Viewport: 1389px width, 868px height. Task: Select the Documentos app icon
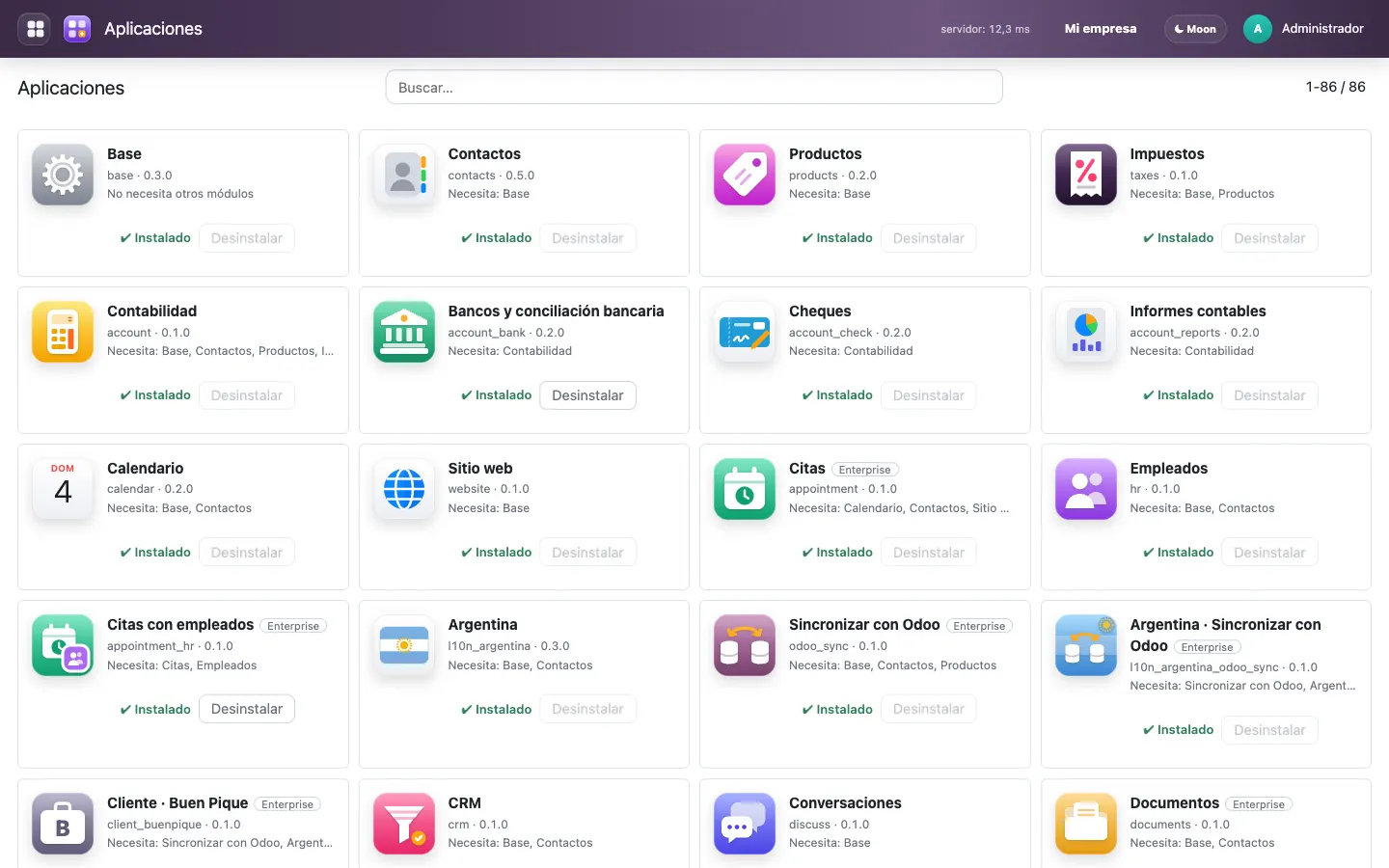1086,824
